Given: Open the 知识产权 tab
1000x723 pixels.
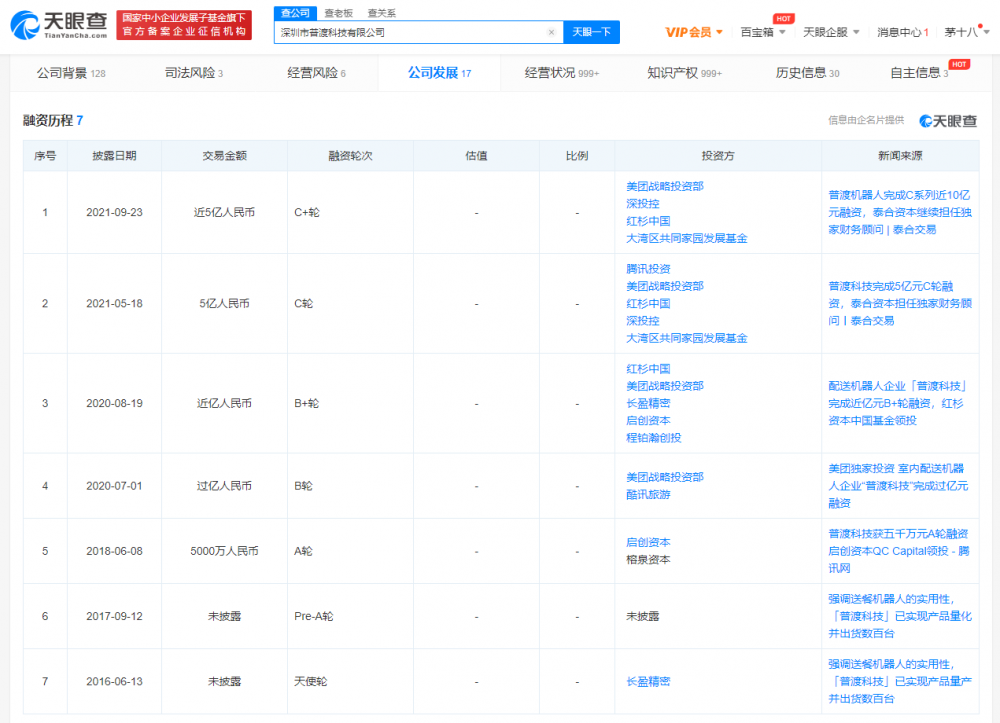Looking at the screenshot, I should [684, 73].
